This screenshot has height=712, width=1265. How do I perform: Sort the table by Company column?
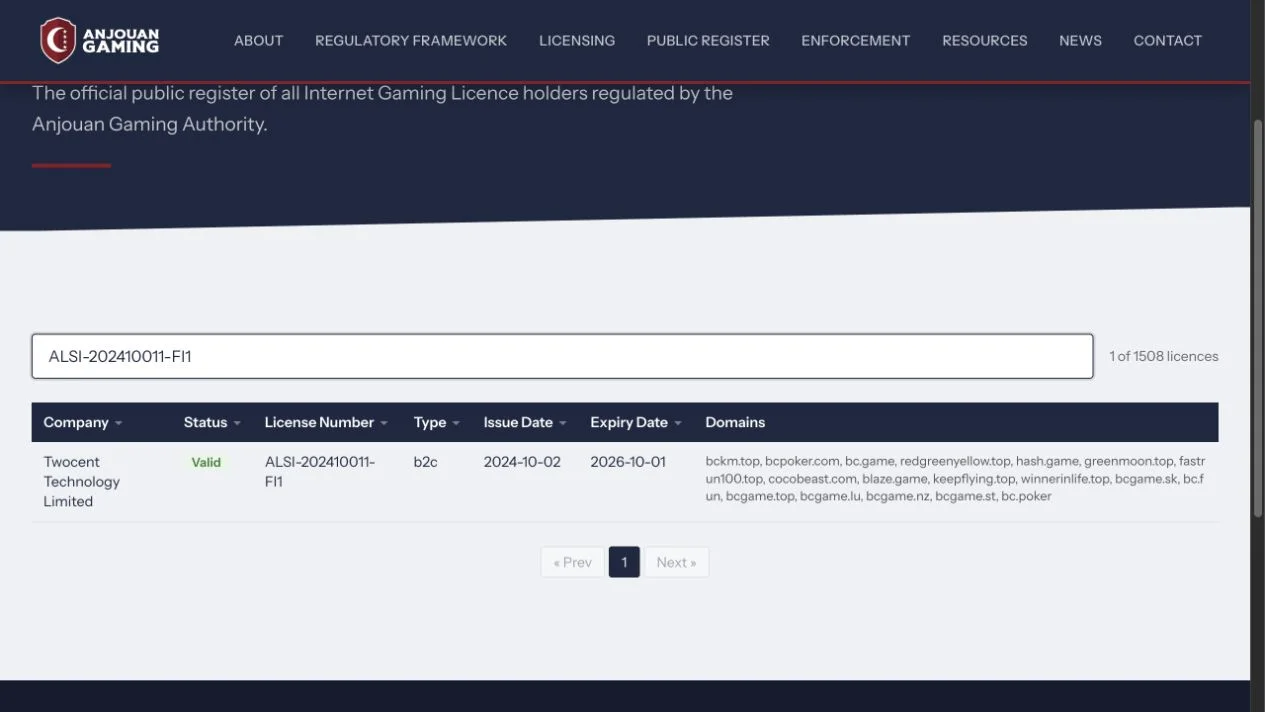83,422
